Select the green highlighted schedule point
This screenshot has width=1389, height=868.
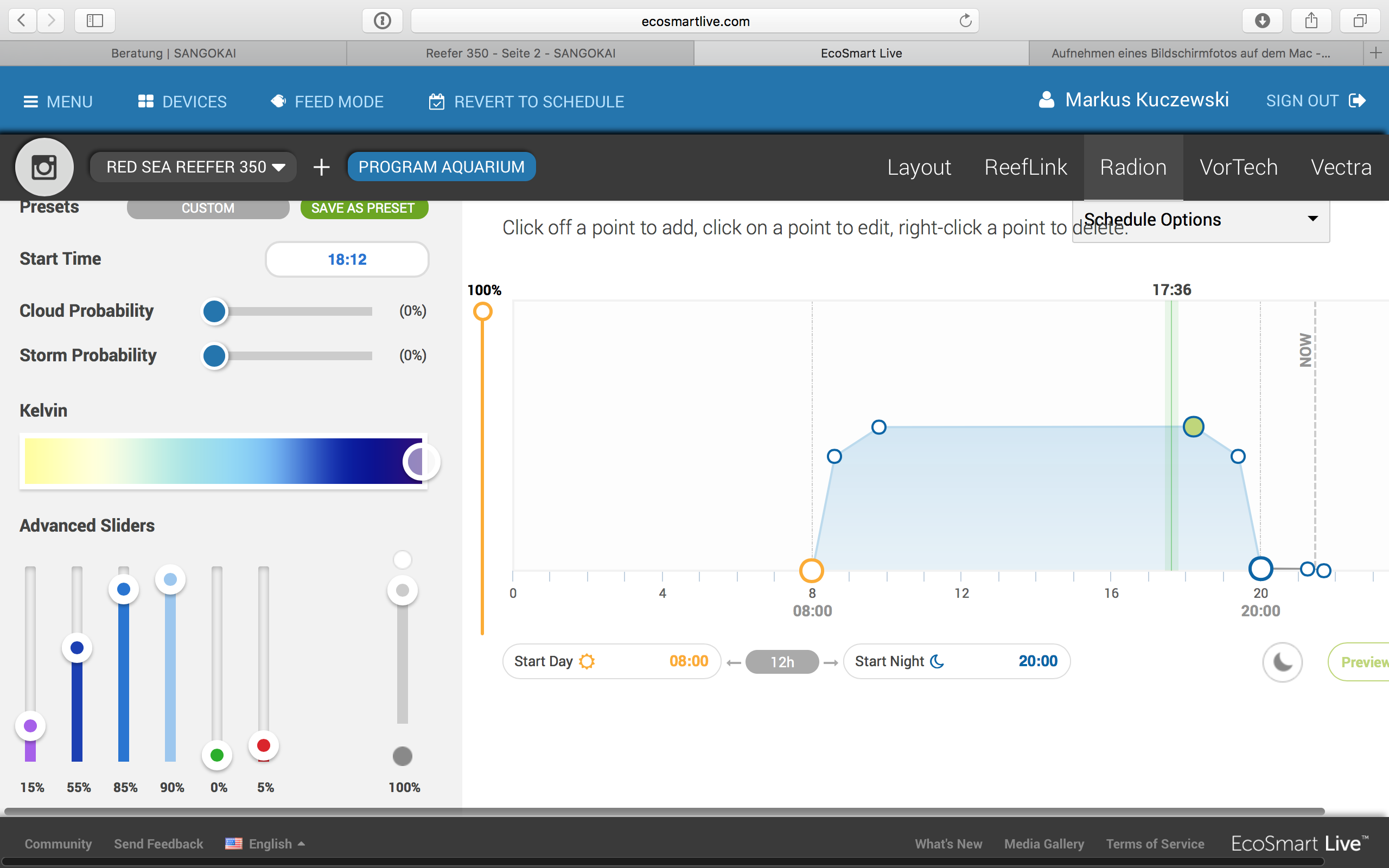1193,426
